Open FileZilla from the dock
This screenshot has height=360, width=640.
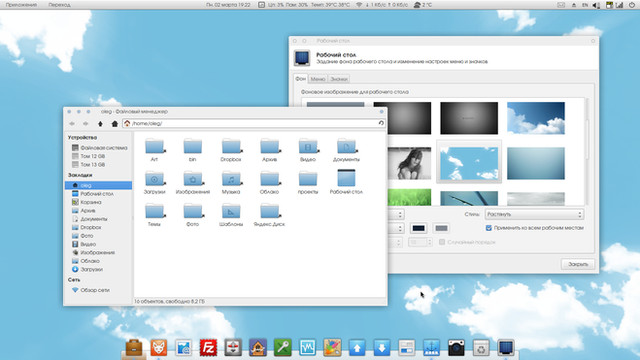point(208,348)
